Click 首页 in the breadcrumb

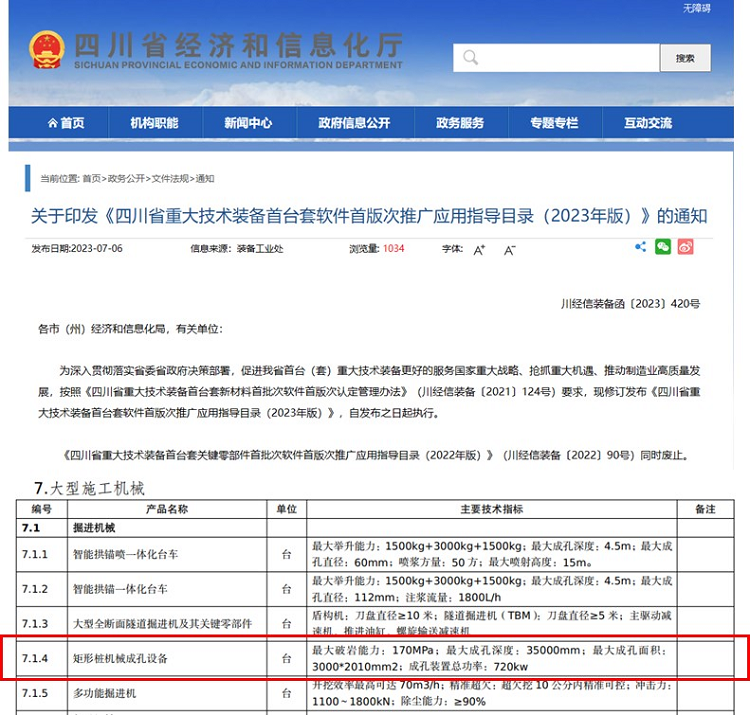tap(91, 178)
